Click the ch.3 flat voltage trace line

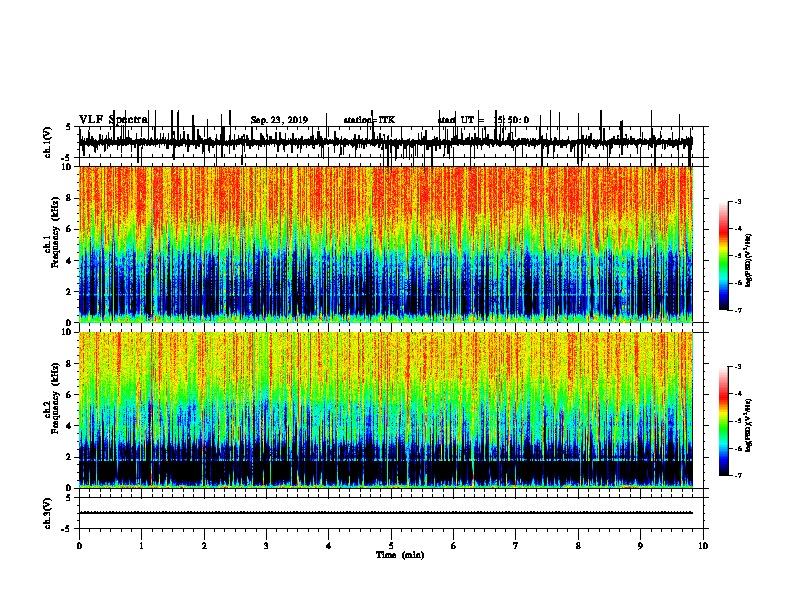click(x=385, y=513)
